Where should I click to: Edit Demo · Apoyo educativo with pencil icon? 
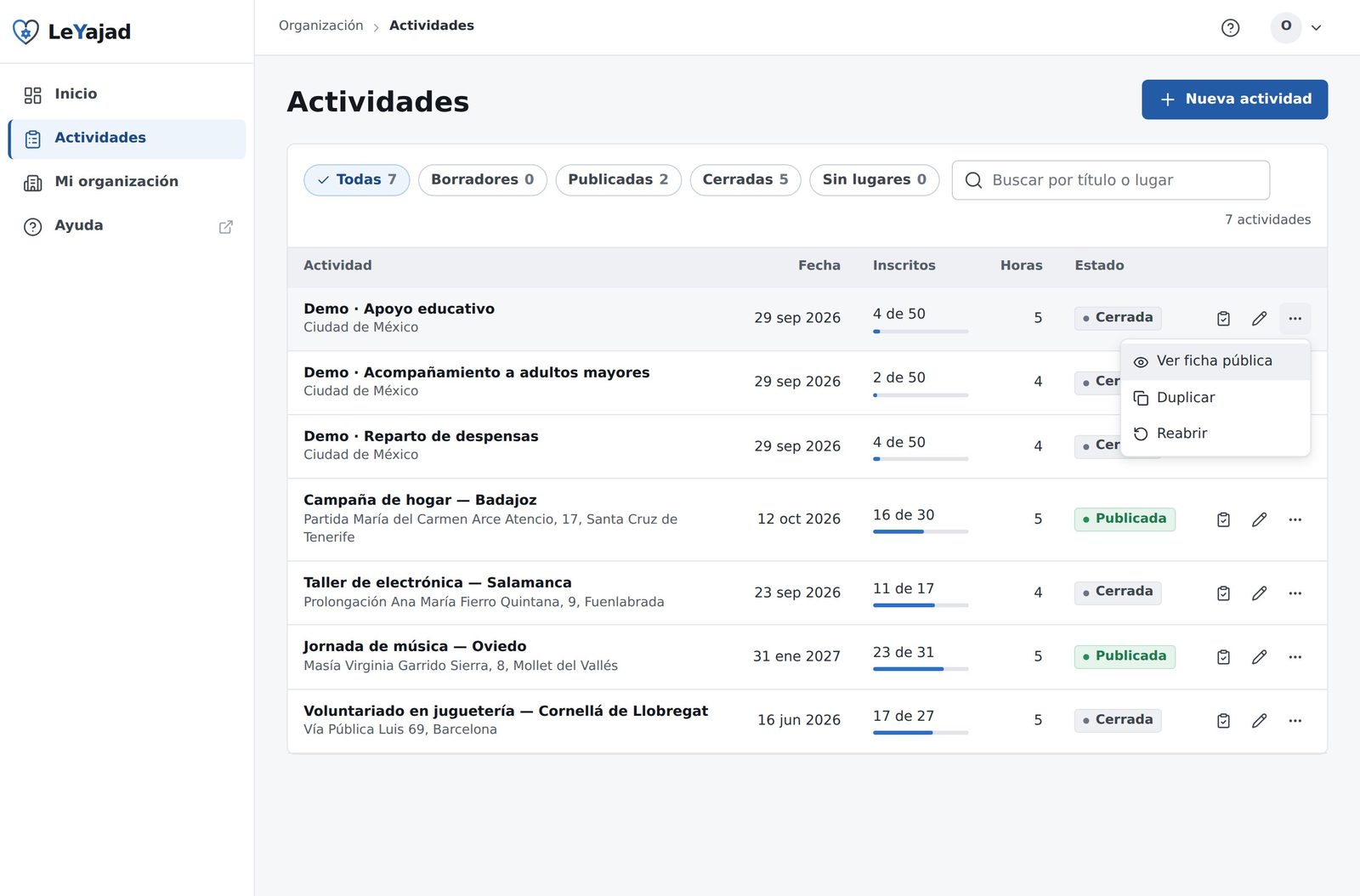pyautogui.click(x=1259, y=318)
